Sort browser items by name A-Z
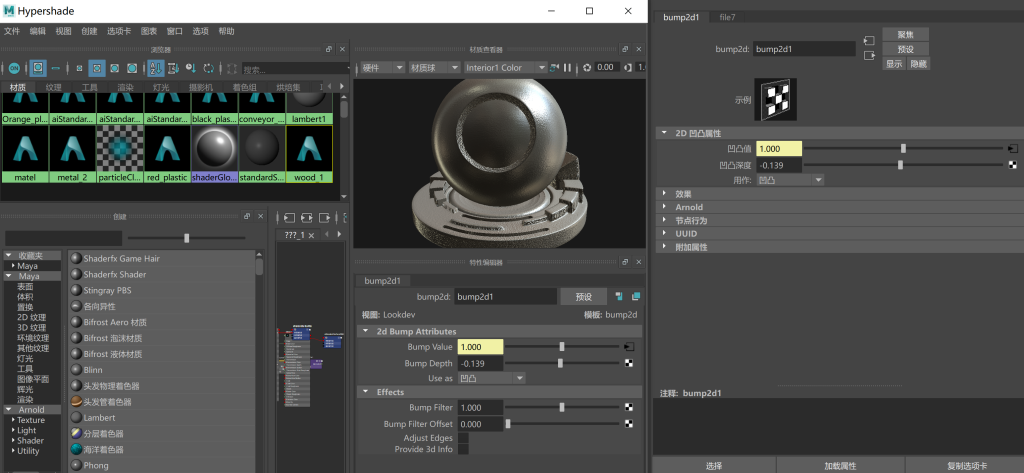The width and height of the screenshot is (1024, 473). 155,68
